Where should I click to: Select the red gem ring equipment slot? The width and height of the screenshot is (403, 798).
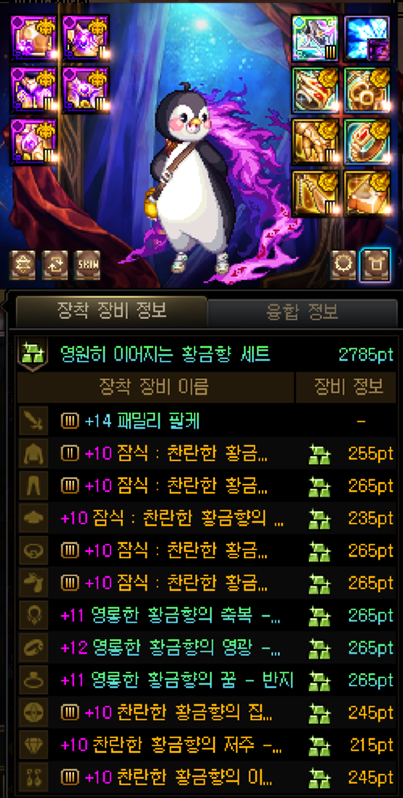[367, 141]
